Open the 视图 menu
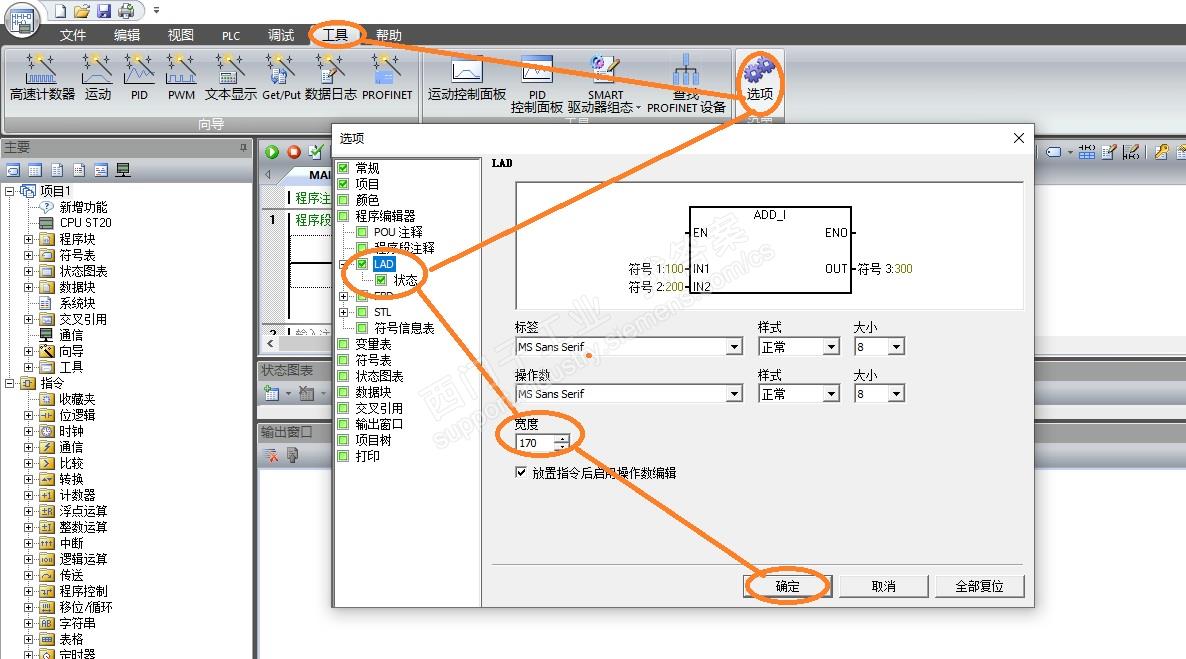 pos(181,35)
